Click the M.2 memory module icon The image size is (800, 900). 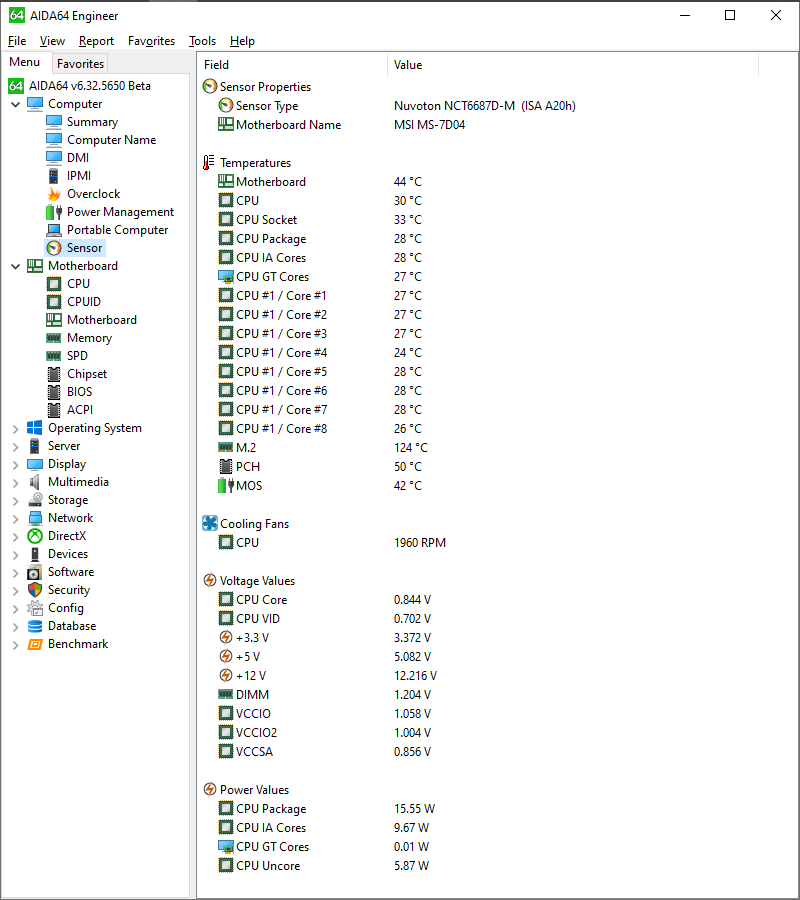[226, 447]
